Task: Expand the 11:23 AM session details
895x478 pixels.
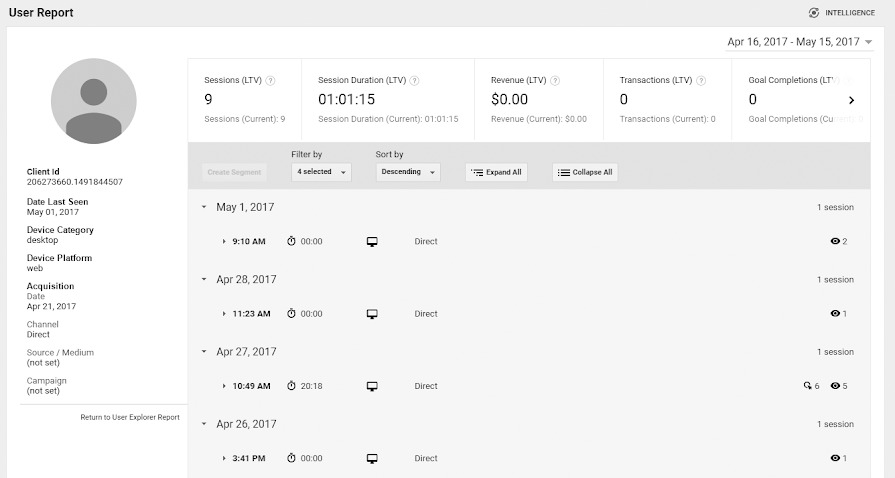Action: [224, 314]
